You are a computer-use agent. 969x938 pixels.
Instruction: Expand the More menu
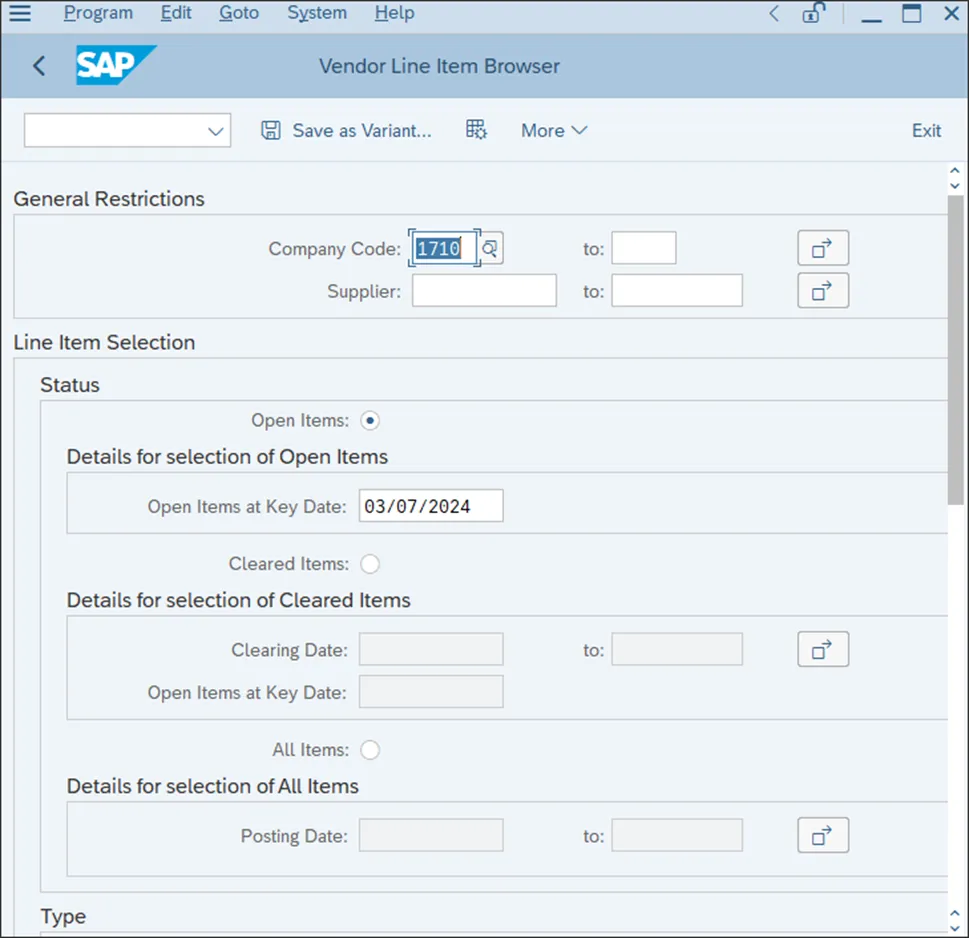pyautogui.click(x=553, y=131)
